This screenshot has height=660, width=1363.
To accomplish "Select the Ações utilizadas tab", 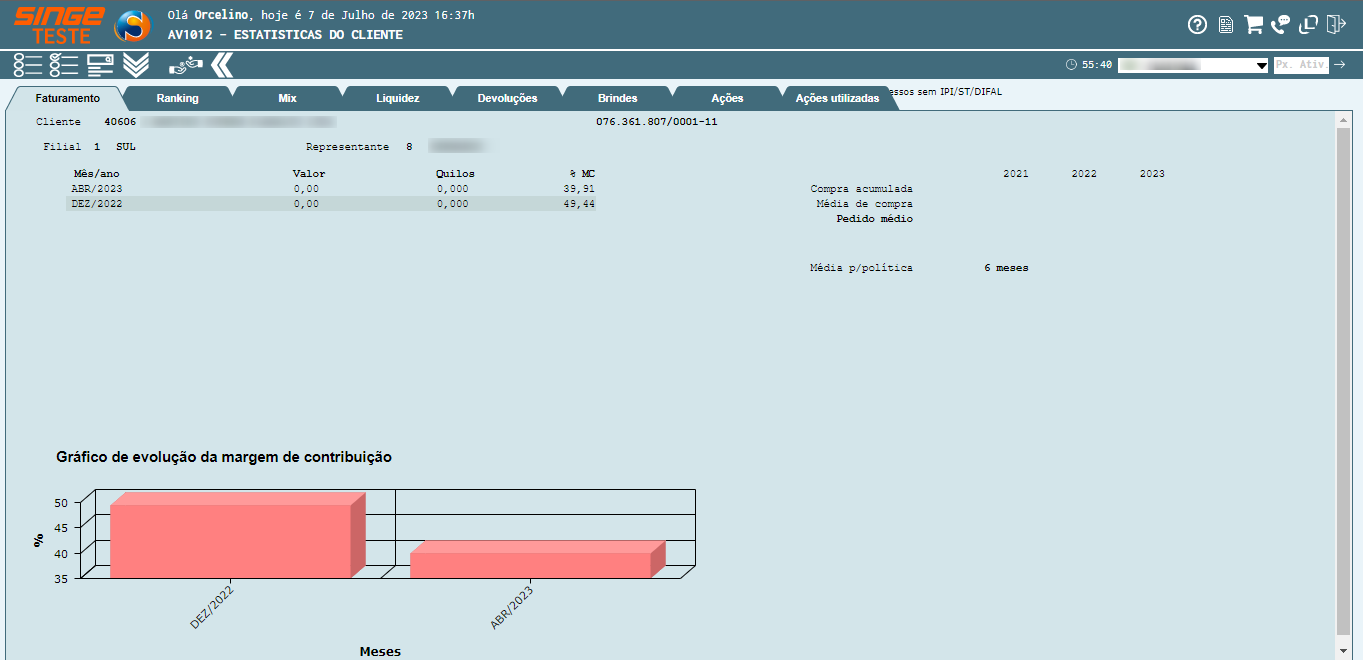I will (837, 98).
